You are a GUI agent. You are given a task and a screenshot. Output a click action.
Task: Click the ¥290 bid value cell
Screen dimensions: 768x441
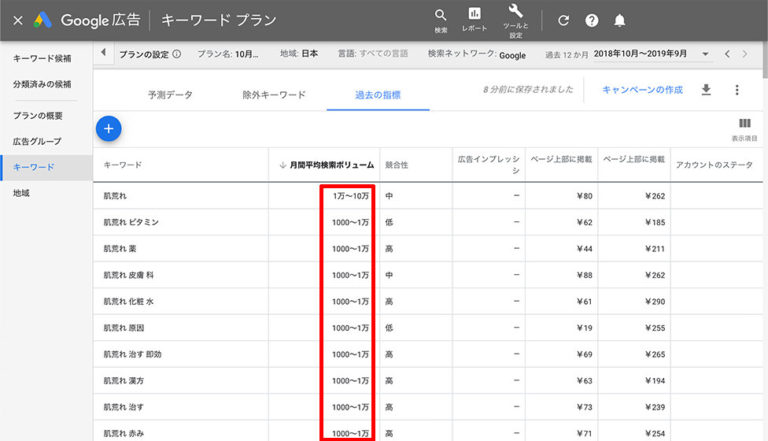pos(655,301)
